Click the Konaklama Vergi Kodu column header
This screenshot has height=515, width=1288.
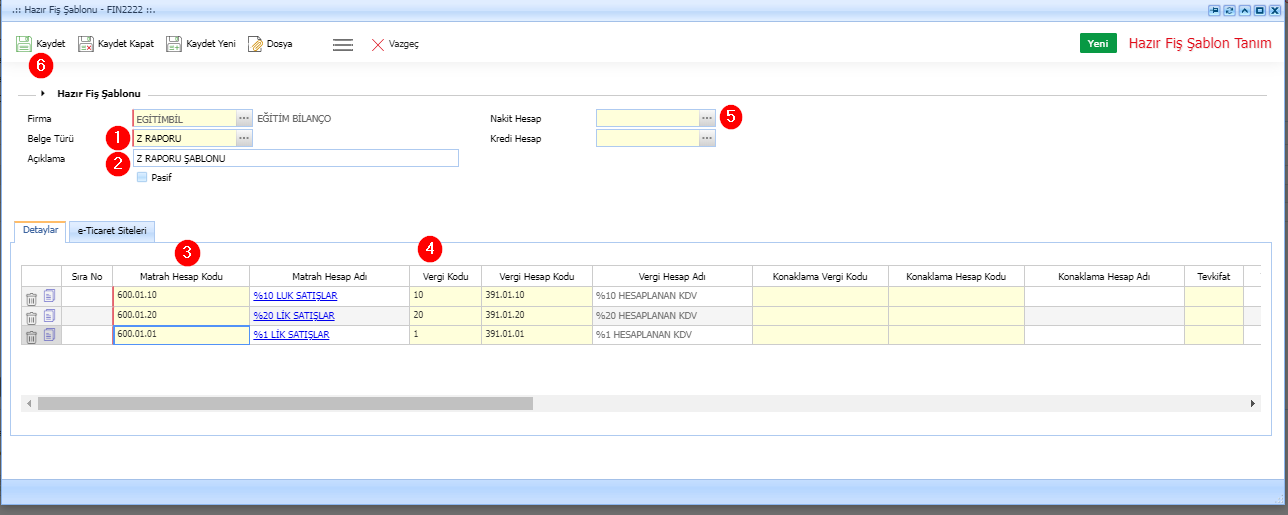pos(820,276)
